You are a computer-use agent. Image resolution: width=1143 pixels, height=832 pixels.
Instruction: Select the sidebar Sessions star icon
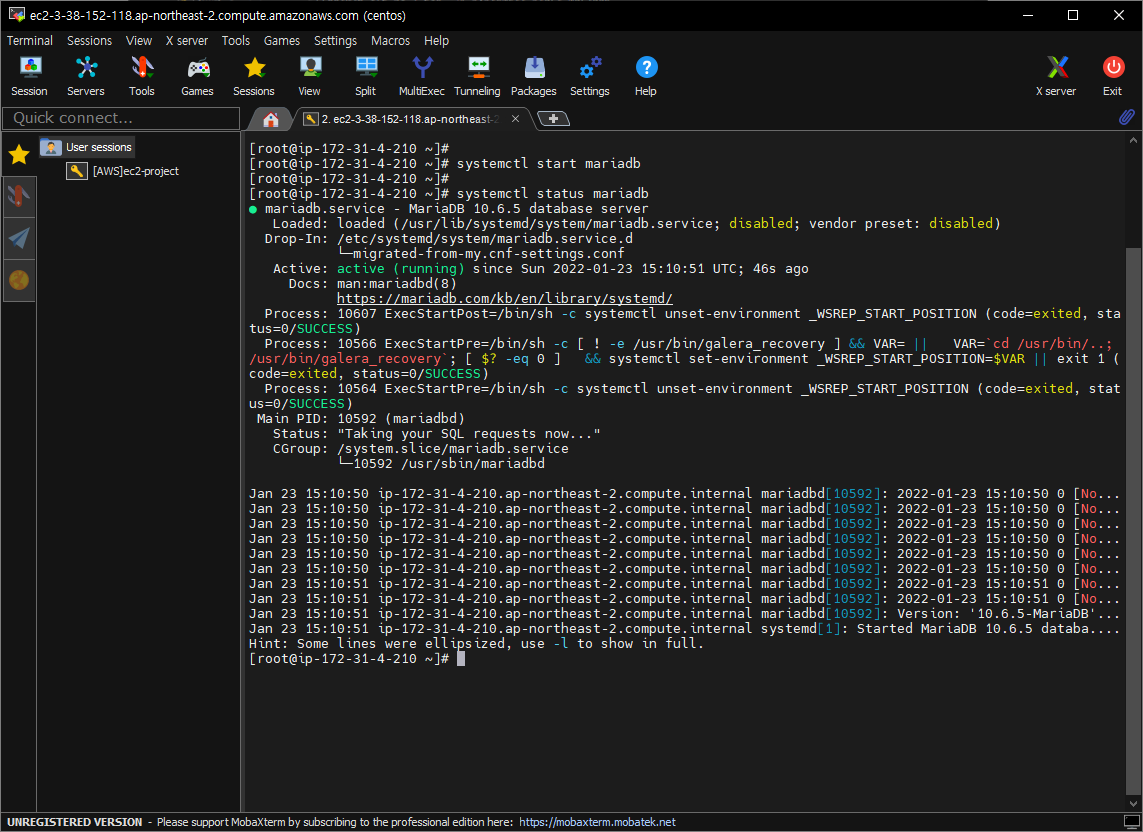(x=19, y=155)
